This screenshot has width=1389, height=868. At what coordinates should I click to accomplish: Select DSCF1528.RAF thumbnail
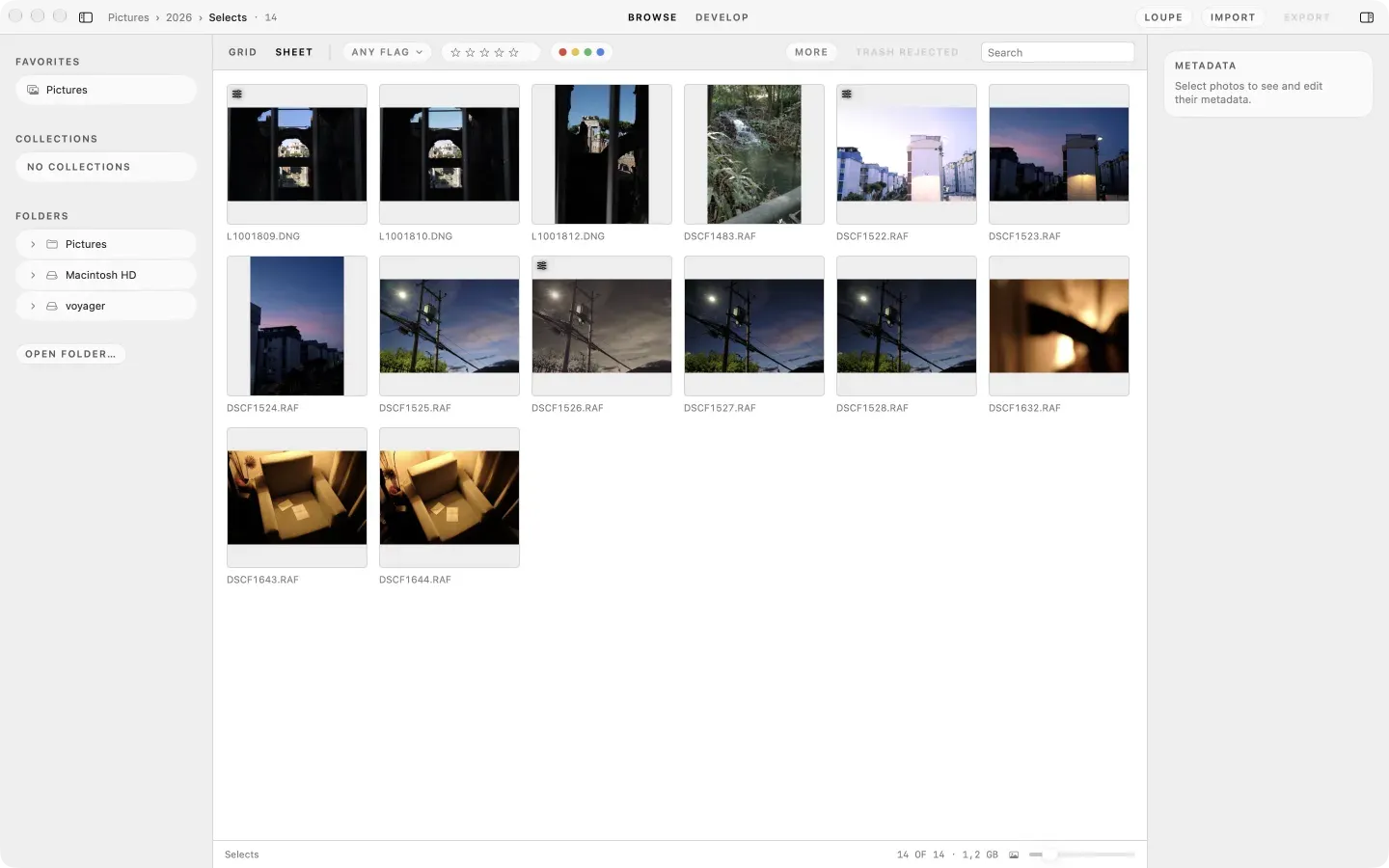(907, 326)
